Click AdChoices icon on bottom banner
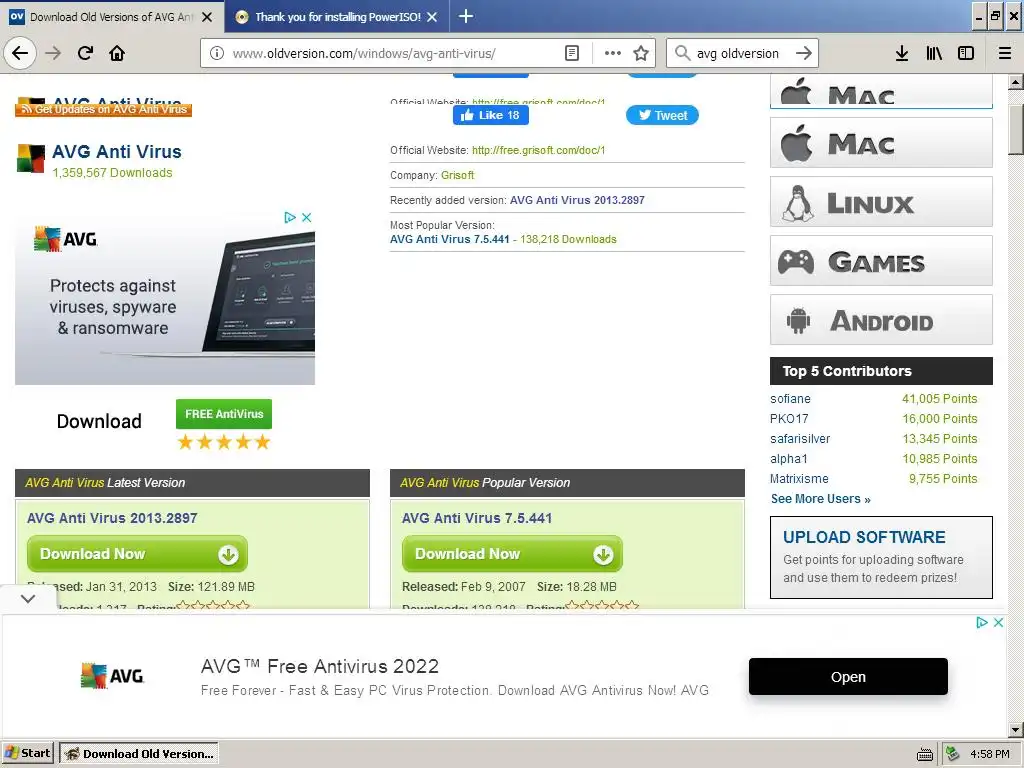Screen dimensions: 1024x768 (982, 622)
